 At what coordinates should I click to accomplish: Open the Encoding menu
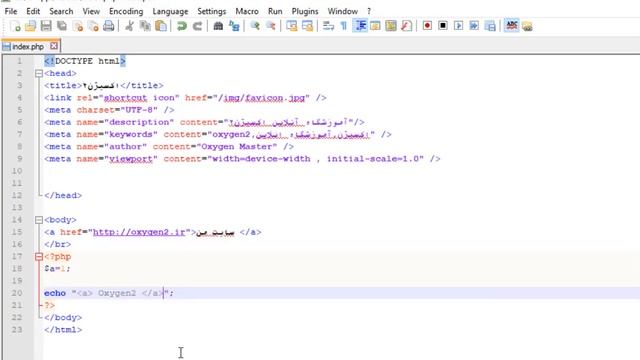click(x=126, y=11)
